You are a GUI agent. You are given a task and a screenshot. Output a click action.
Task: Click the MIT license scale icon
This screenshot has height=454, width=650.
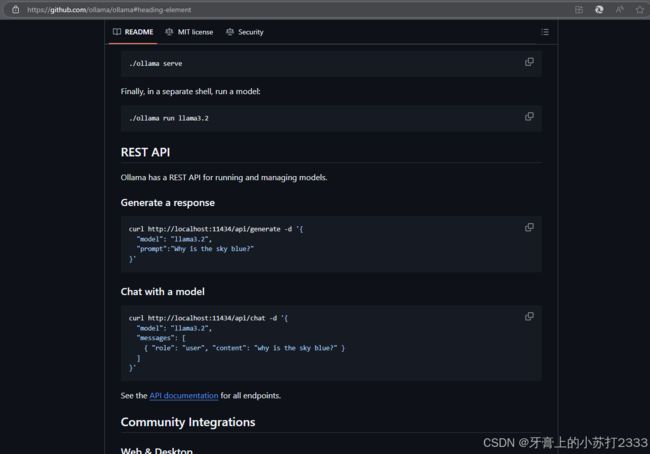coord(169,32)
